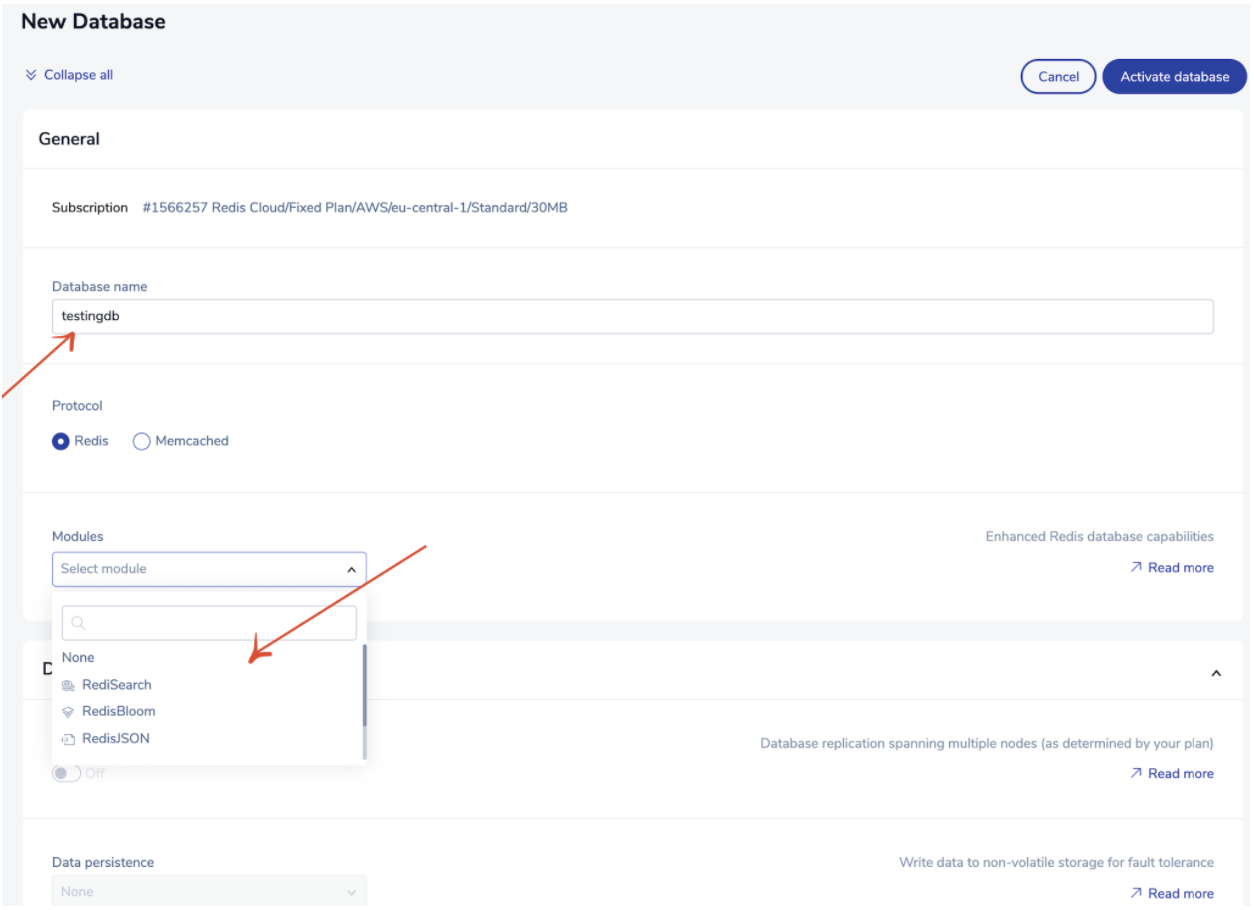Image resolution: width=1254 pixels, height=910 pixels.
Task: Click the RedisBloom module icon
Action: 68,712
